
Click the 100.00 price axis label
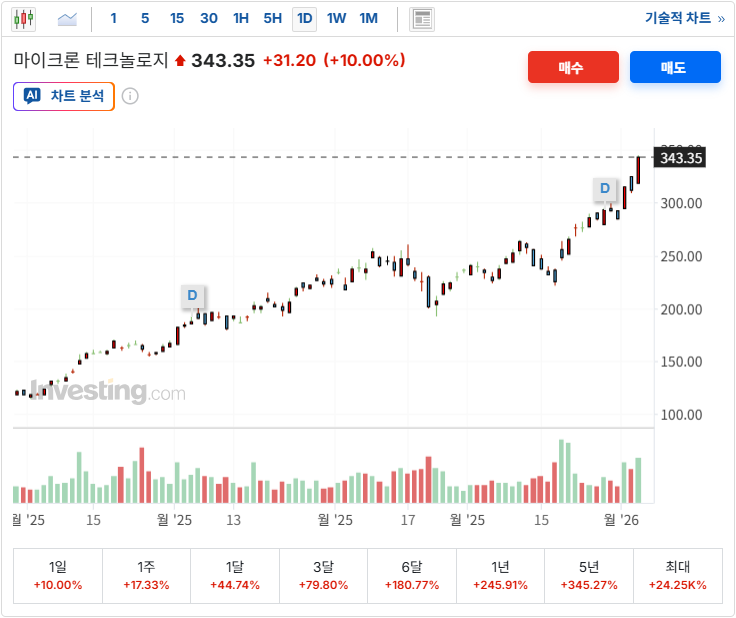pos(681,415)
